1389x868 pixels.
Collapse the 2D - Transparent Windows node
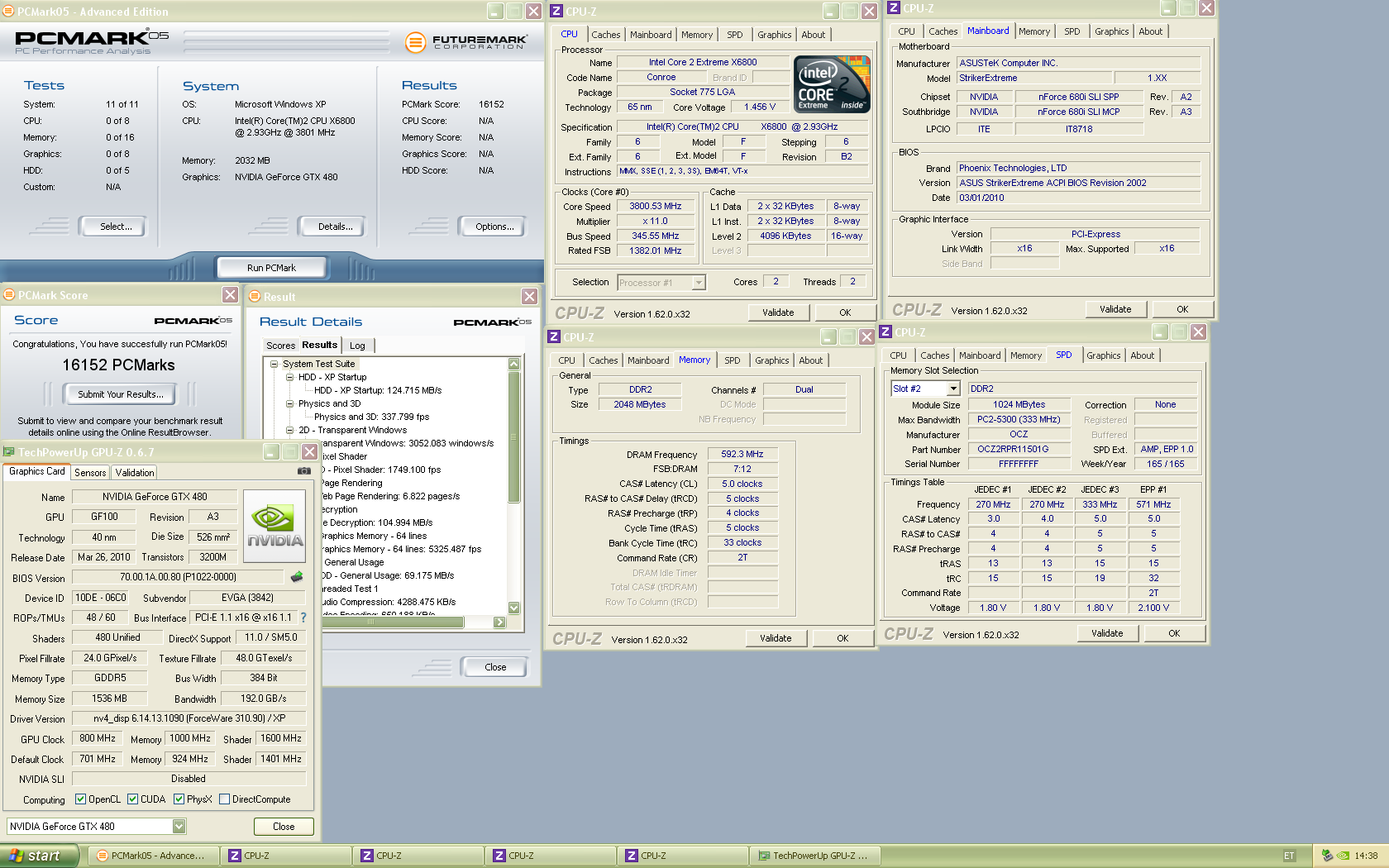point(290,430)
